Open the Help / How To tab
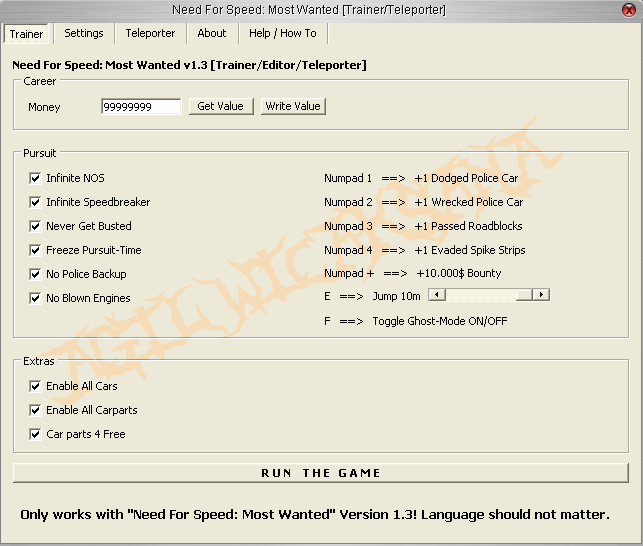Image resolution: width=643 pixels, height=546 pixels. [283, 33]
